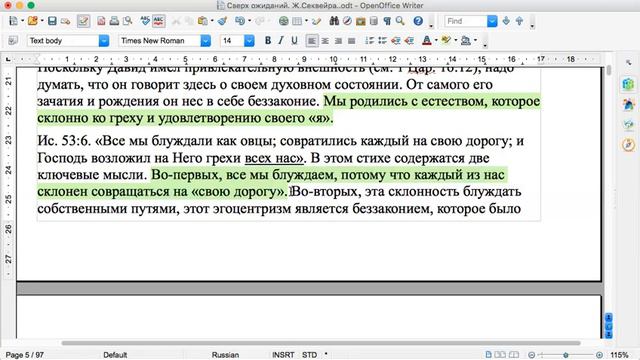Click the Print printer icon
The image size is (640, 360).
tap(114, 21)
